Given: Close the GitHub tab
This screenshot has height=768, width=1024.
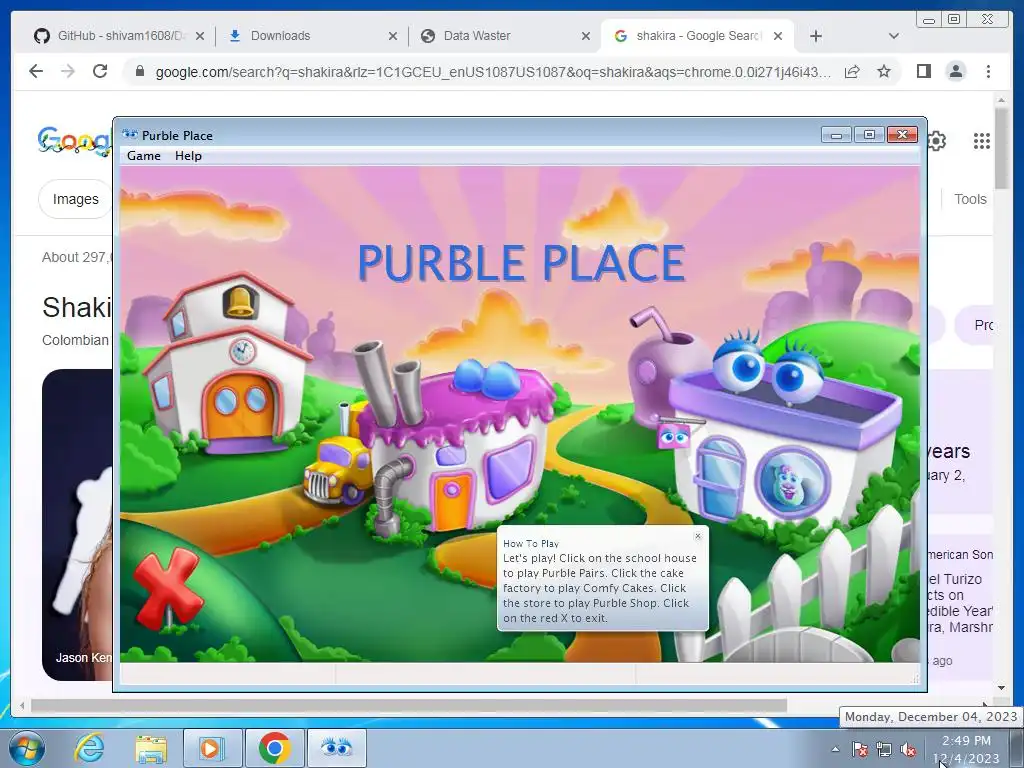Looking at the screenshot, I should pos(200,37).
